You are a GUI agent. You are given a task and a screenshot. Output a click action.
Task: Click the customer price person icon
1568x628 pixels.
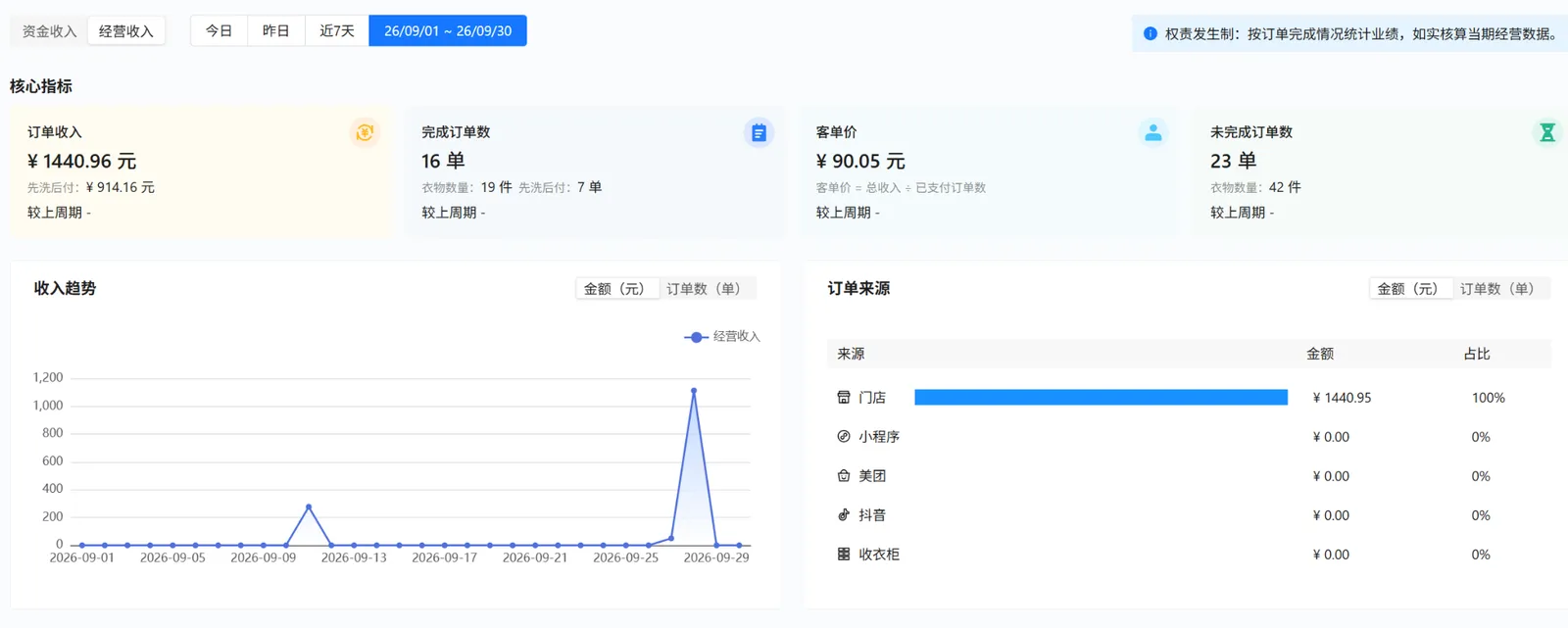[1153, 132]
